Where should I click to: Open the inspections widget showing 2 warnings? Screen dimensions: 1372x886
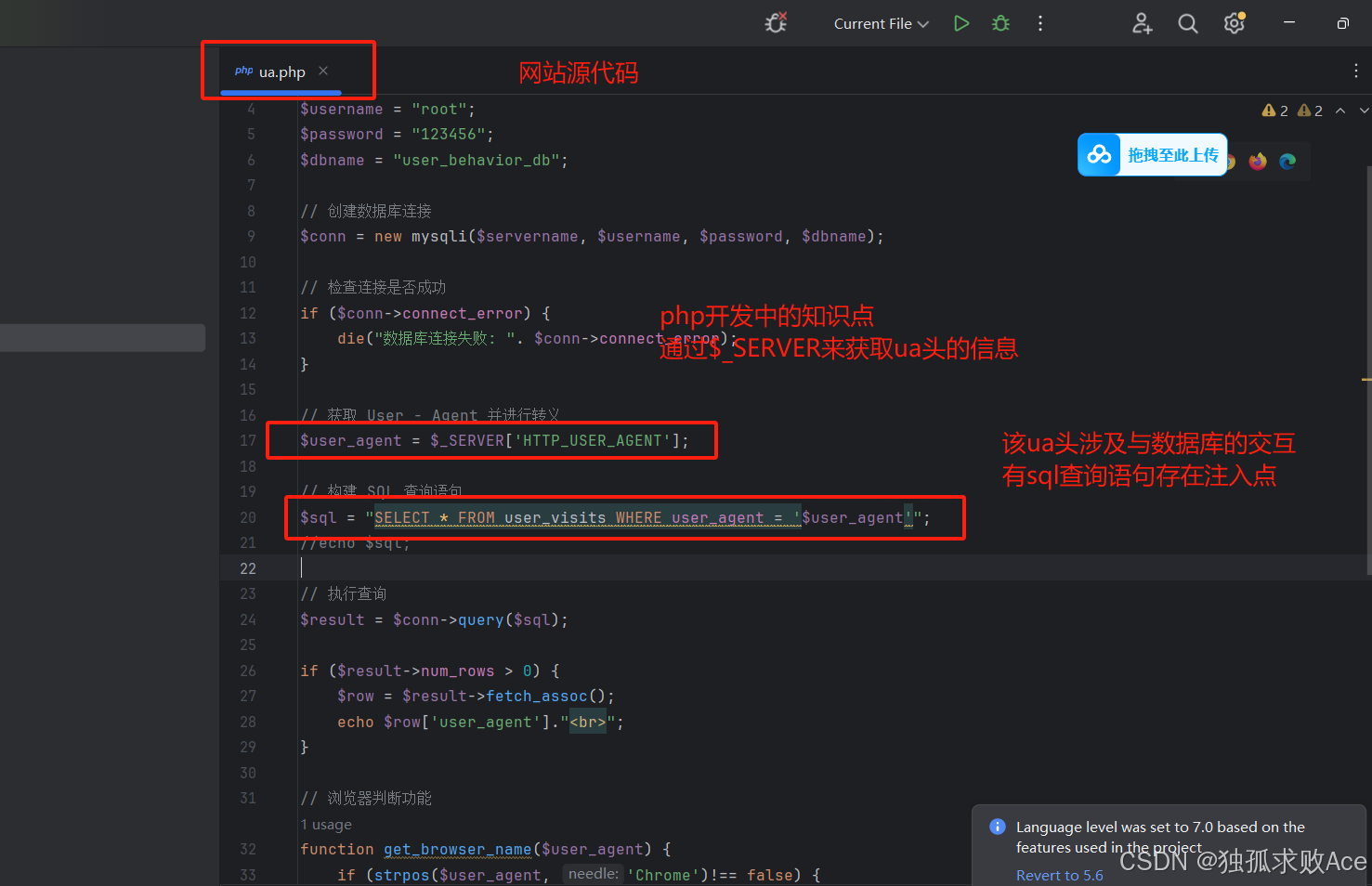[x=1275, y=110]
